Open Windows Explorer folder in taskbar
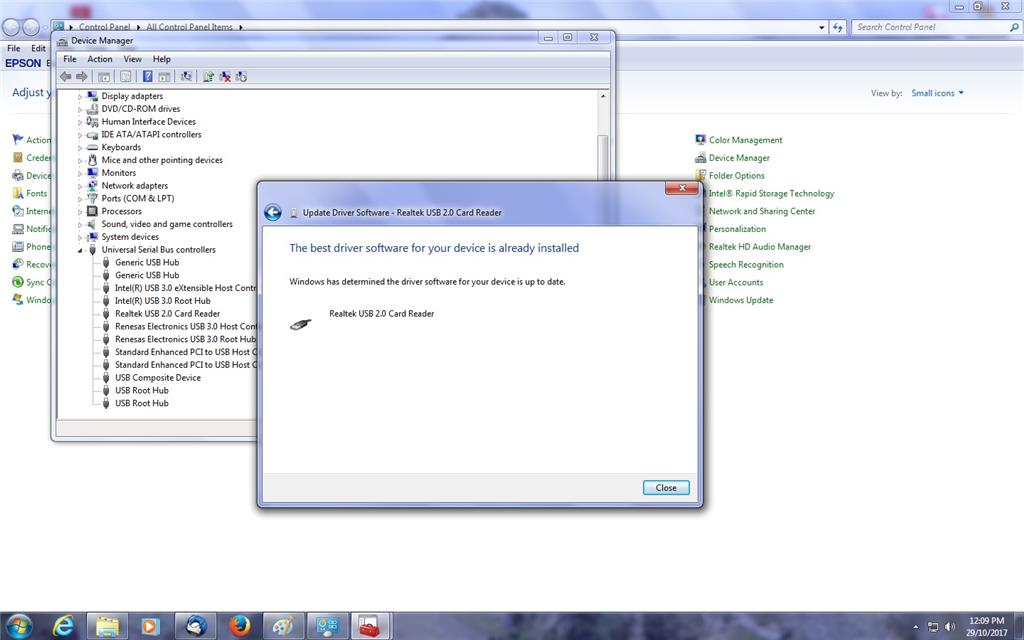The image size is (1024, 640). click(x=108, y=626)
